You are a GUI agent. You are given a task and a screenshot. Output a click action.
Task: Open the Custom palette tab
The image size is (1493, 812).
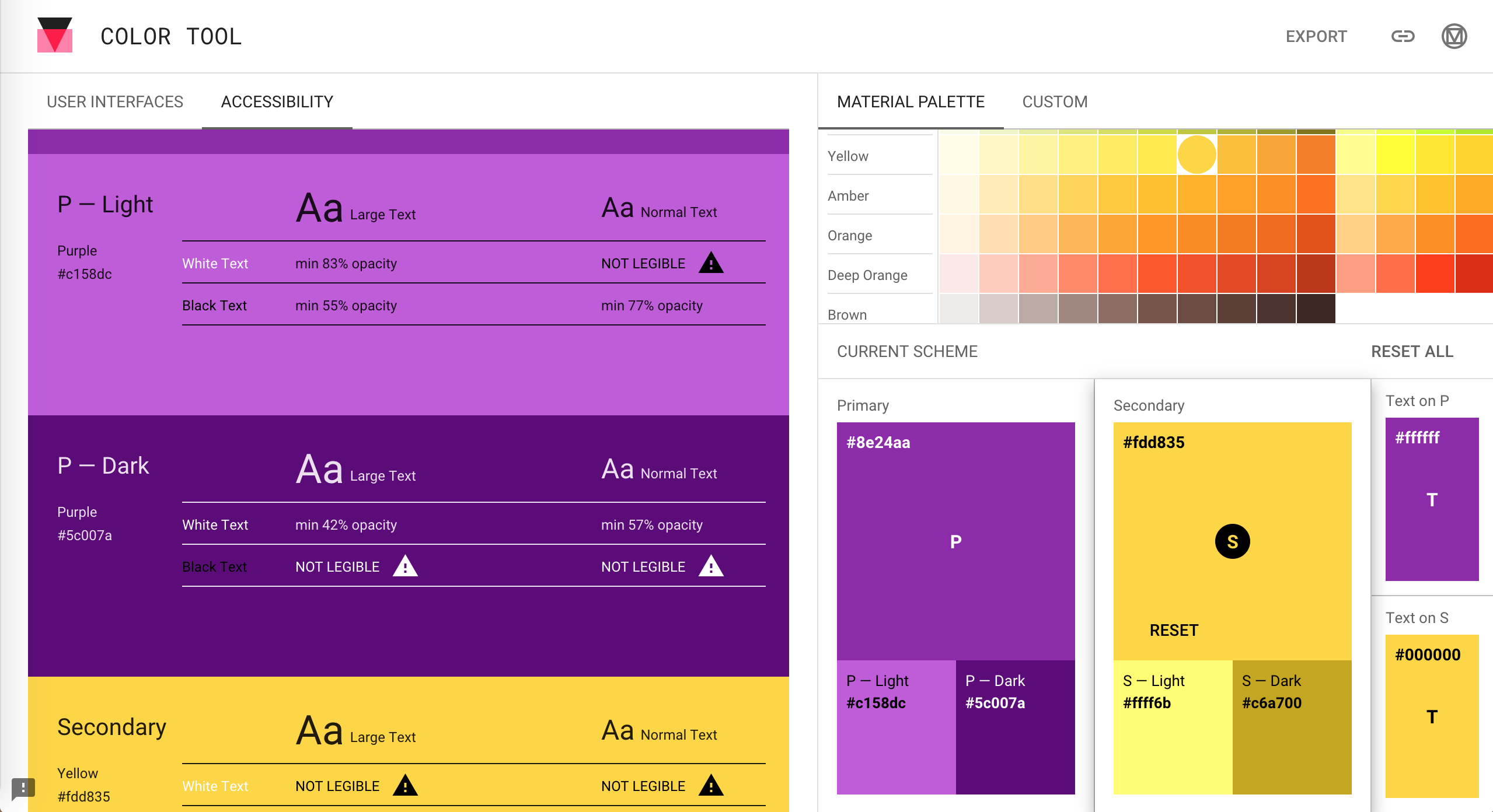point(1055,101)
